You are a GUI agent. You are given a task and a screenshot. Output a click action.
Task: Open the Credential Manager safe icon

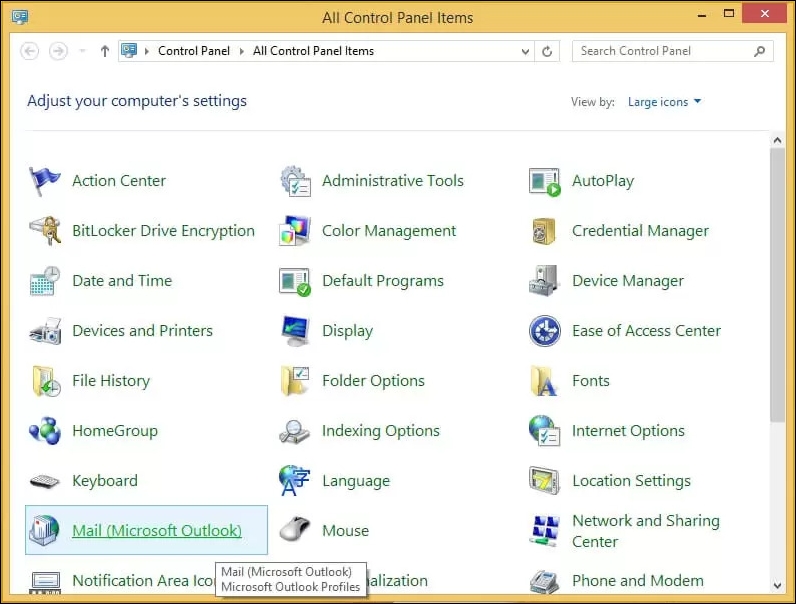coord(544,231)
